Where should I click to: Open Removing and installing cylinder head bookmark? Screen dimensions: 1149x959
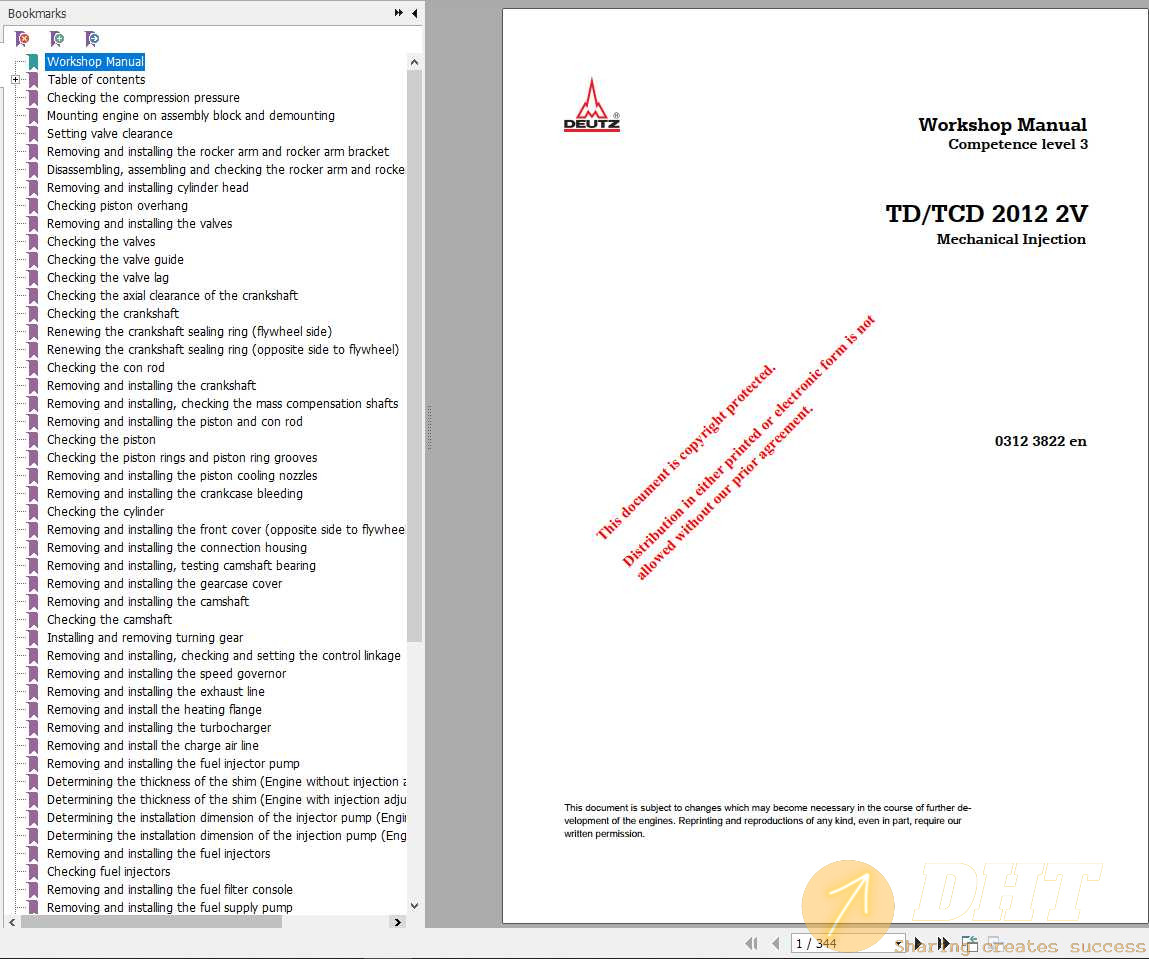click(148, 188)
